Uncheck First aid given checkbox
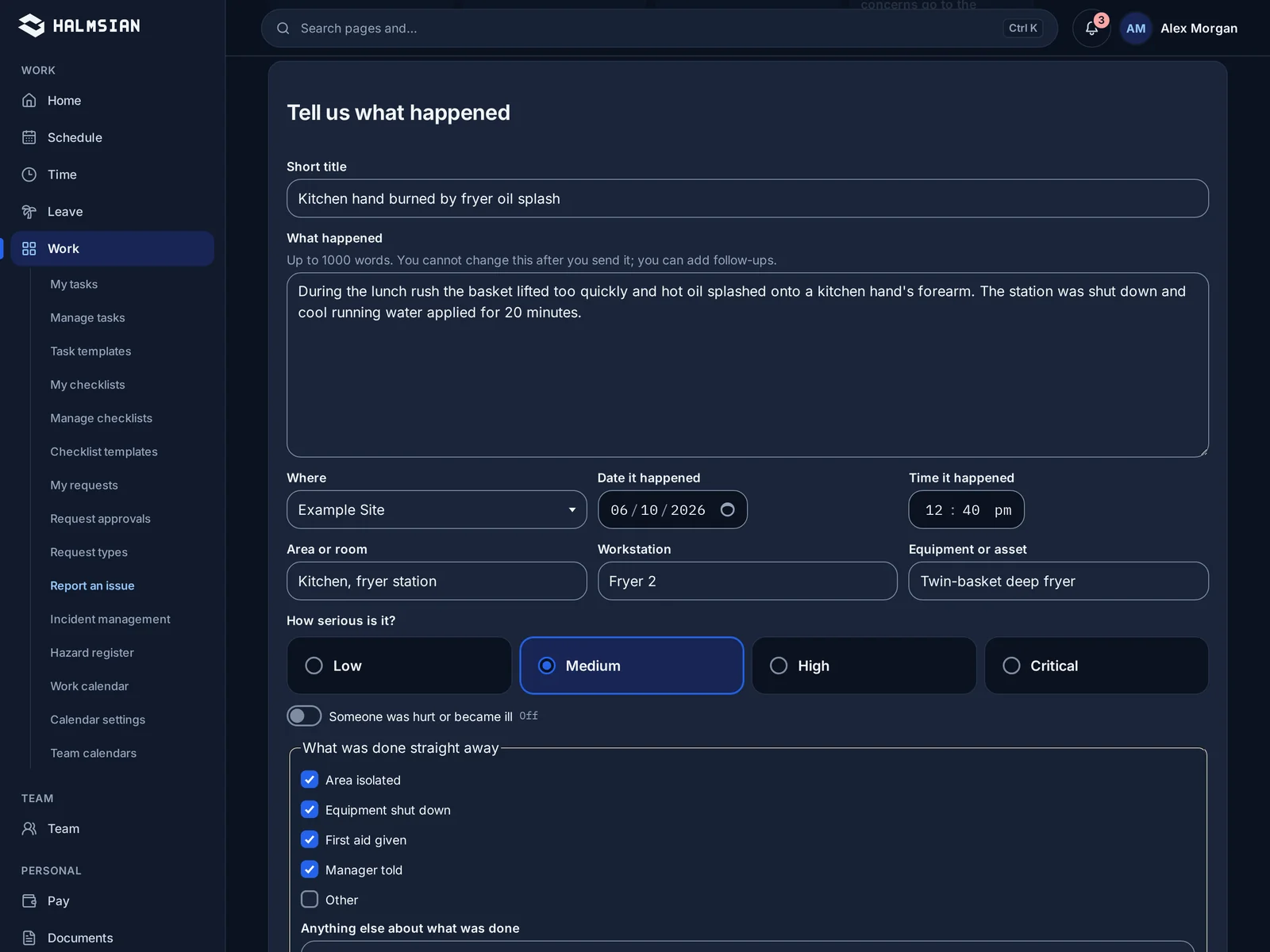Image resolution: width=1270 pixels, height=952 pixels. (x=310, y=839)
